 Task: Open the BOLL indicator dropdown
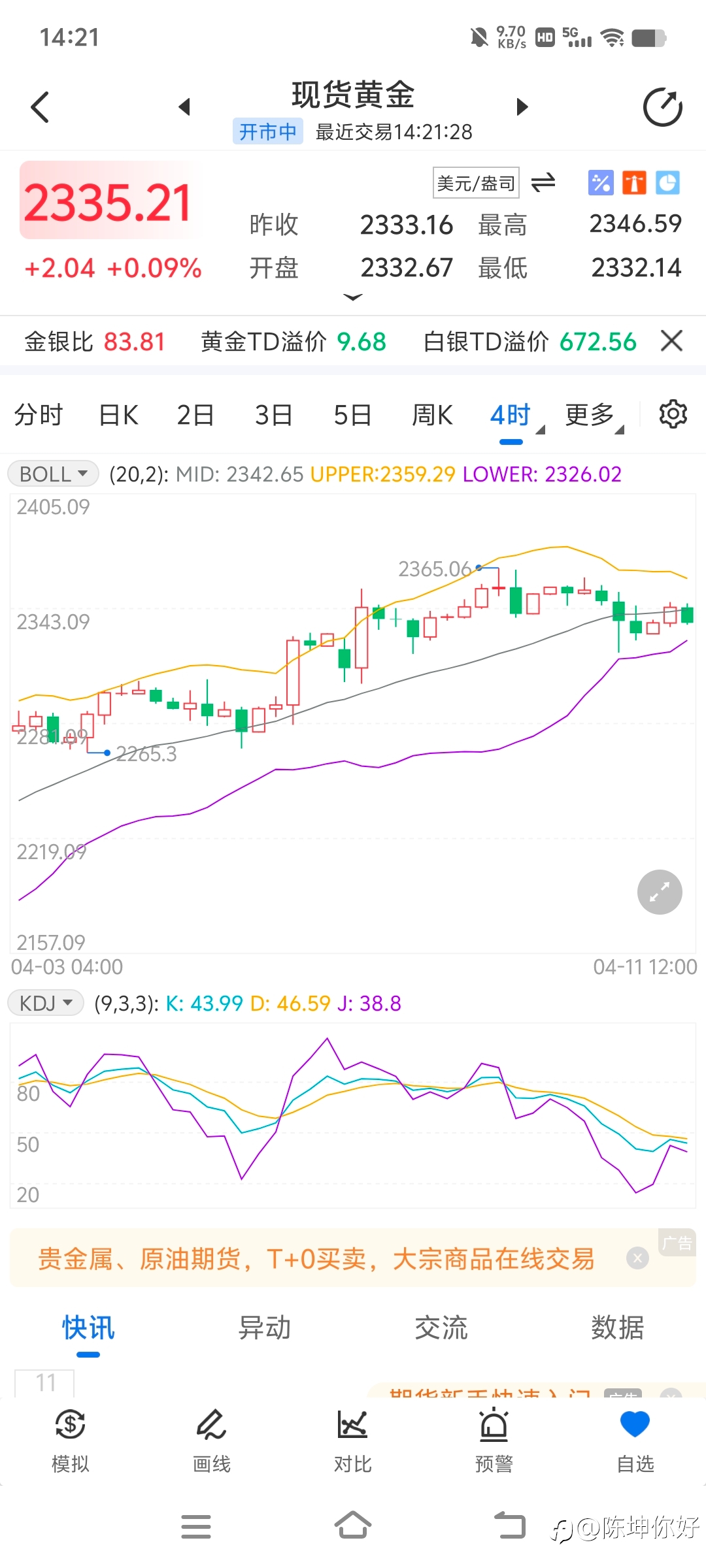pos(53,474)
